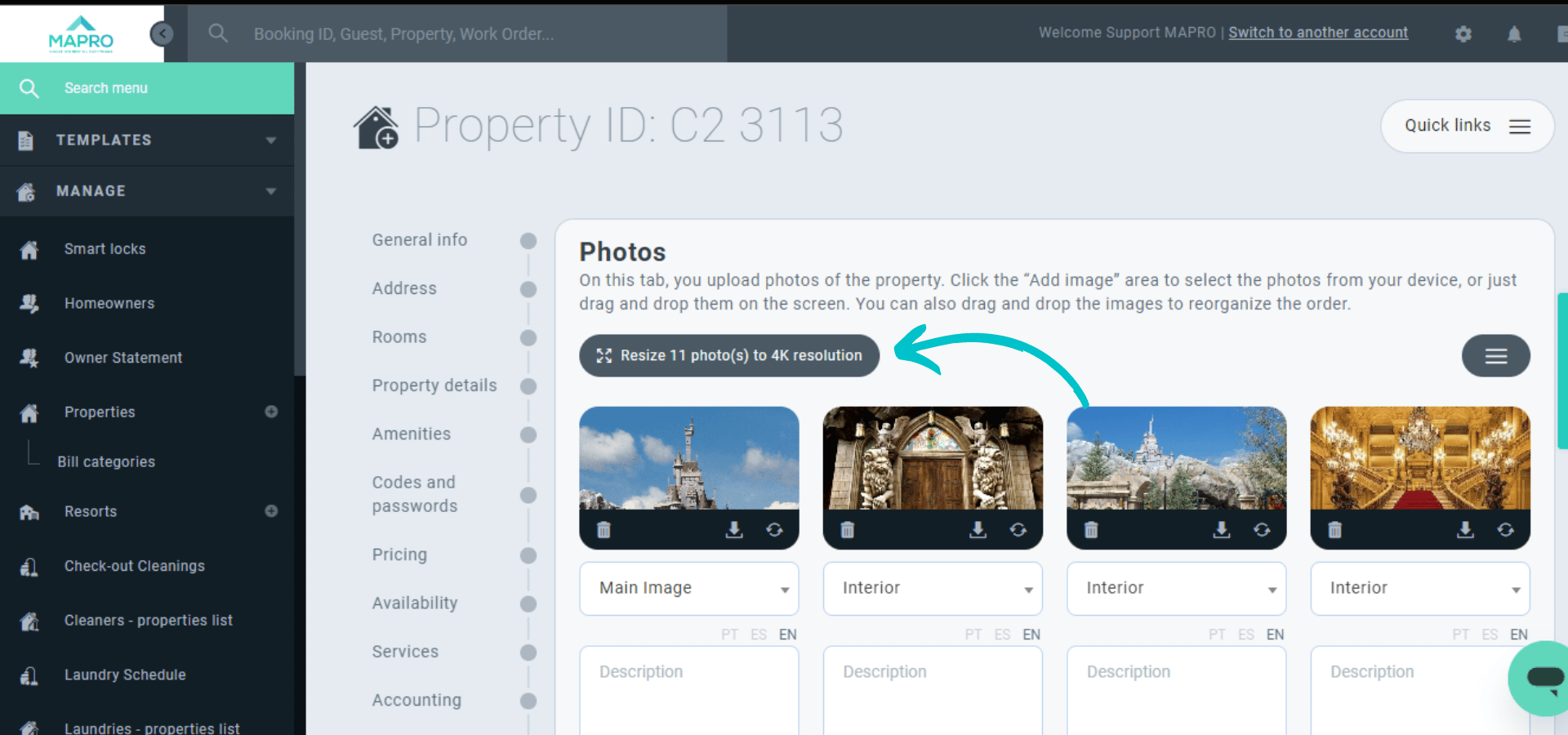Download the second photo with stone entrance

977,530
